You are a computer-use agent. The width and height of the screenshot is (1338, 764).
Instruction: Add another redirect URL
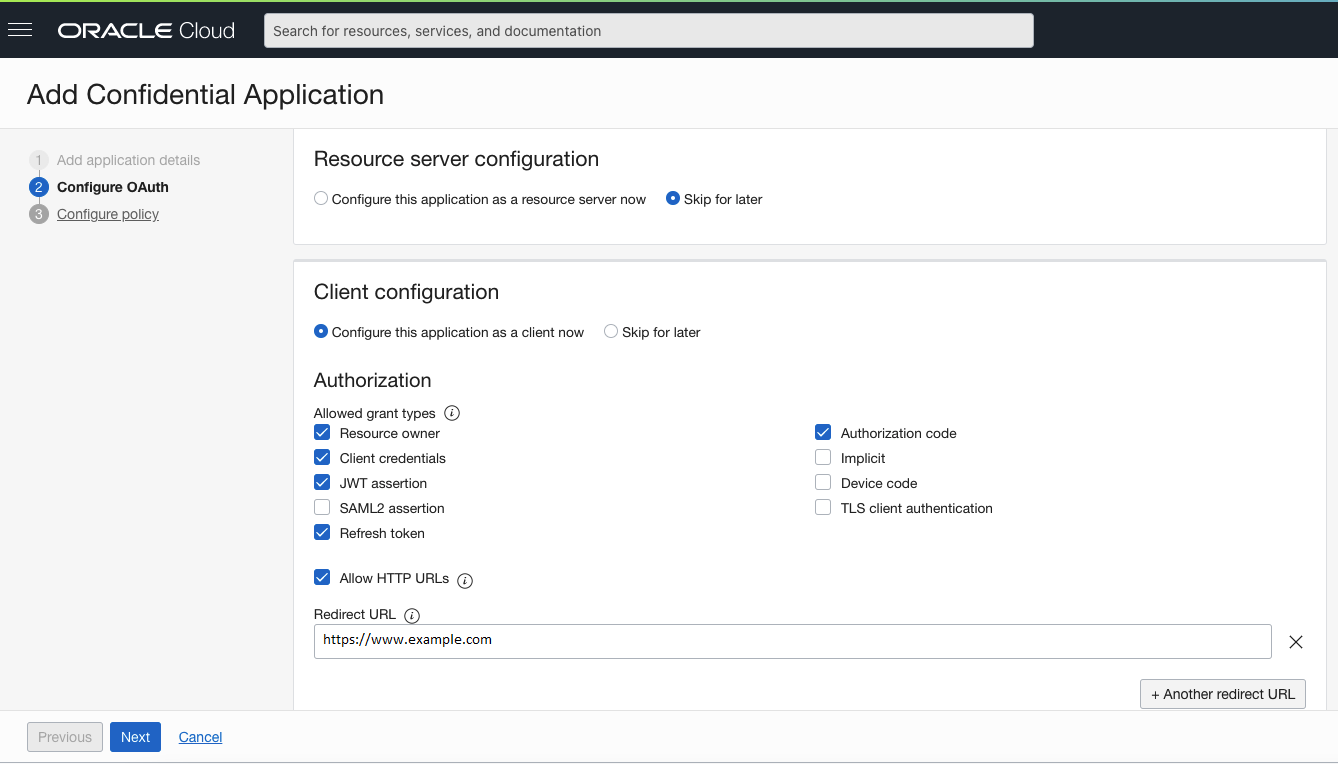(x=1222, y=694)
